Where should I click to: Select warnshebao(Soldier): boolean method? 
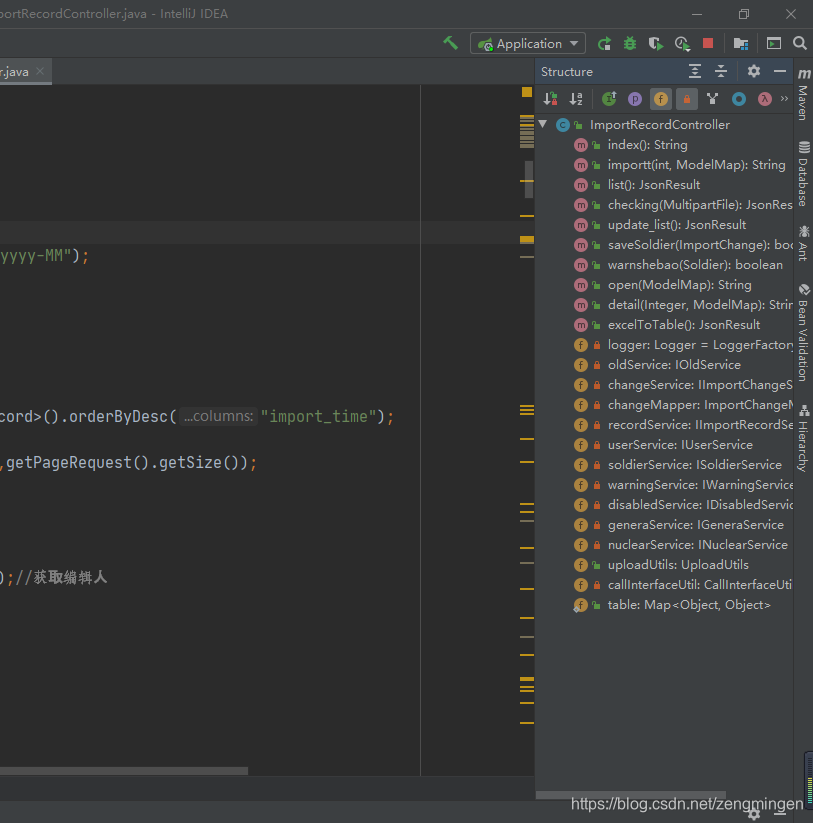(695, 265)
